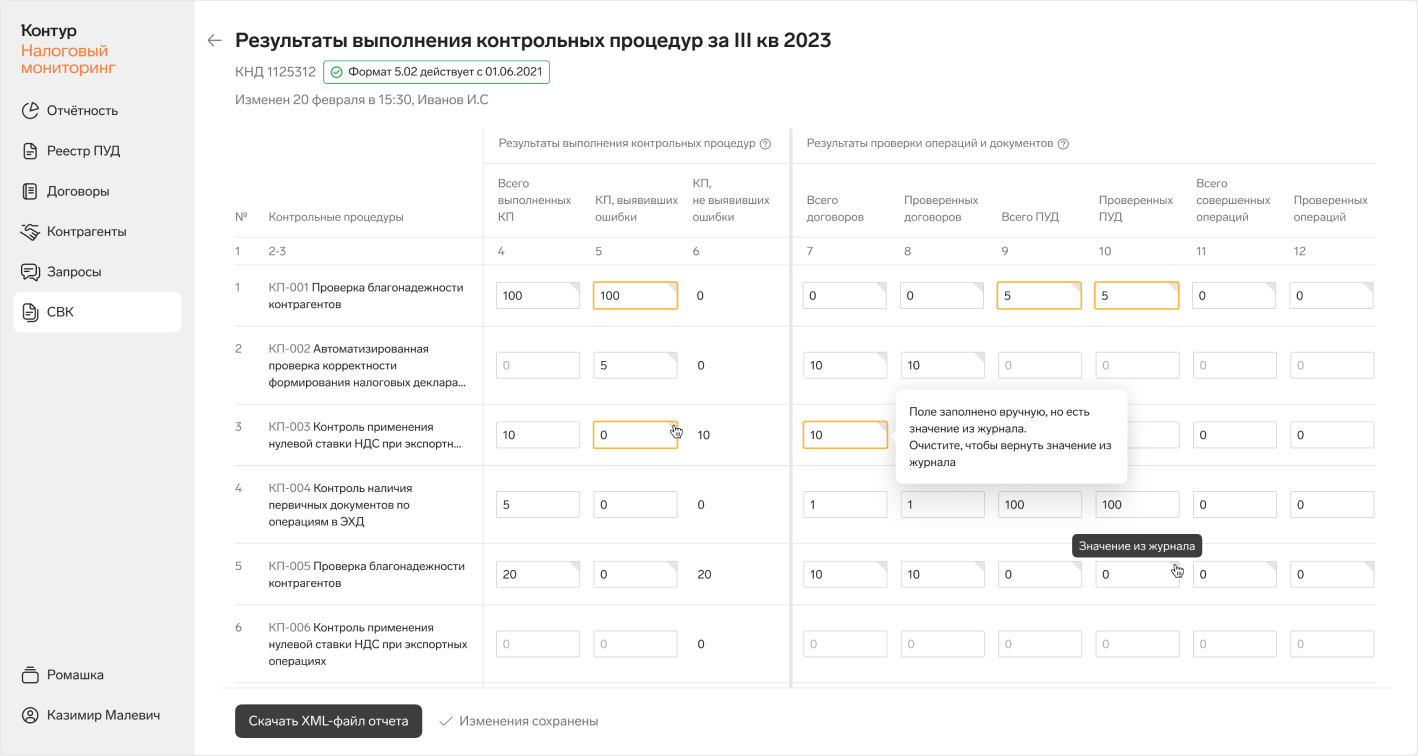The height and width of the screenshot is (756, 1418).
Task: Download the XML report file
Action: pos(328,721)
